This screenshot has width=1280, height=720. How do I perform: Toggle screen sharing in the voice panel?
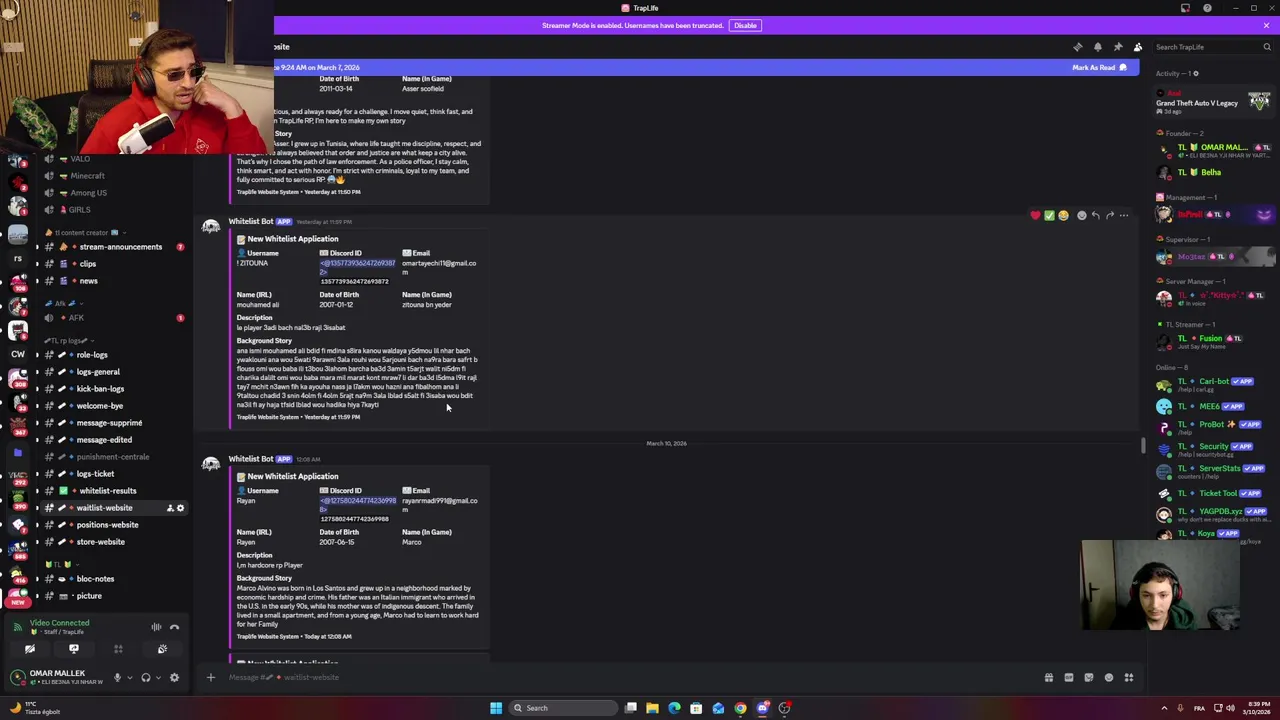74,649
